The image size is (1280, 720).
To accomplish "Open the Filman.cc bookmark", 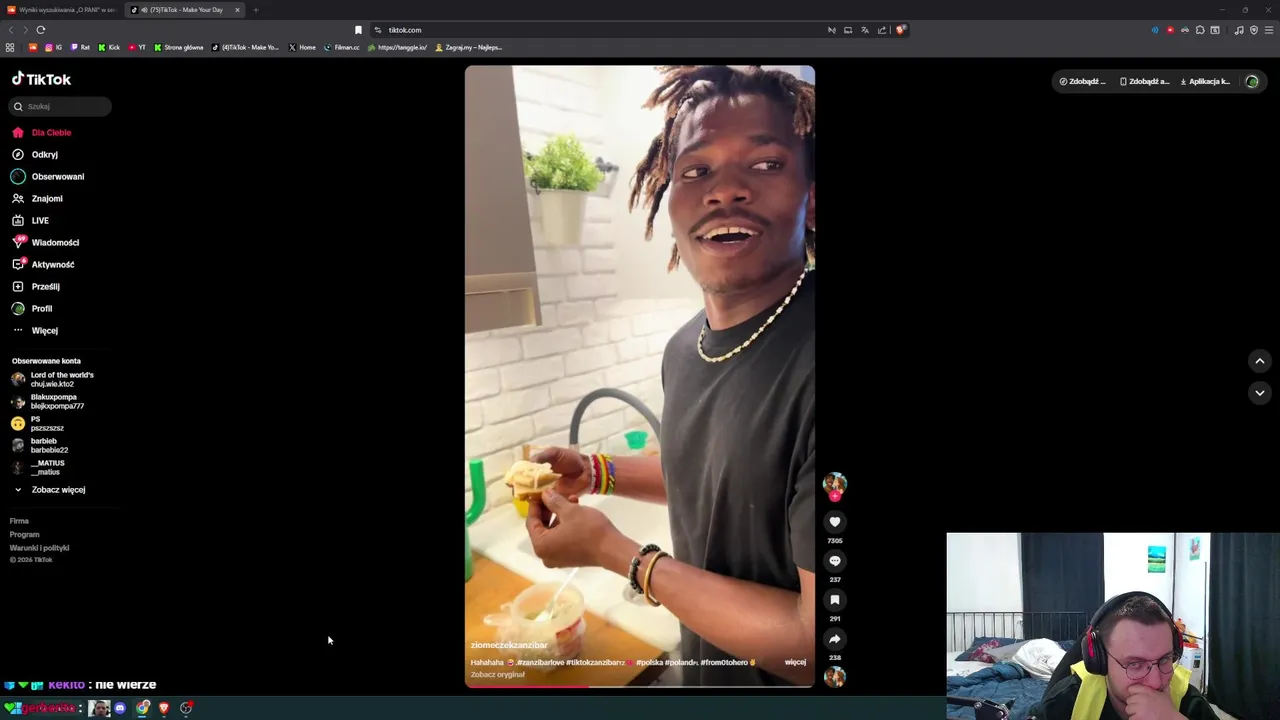I will tap(342, 47).
